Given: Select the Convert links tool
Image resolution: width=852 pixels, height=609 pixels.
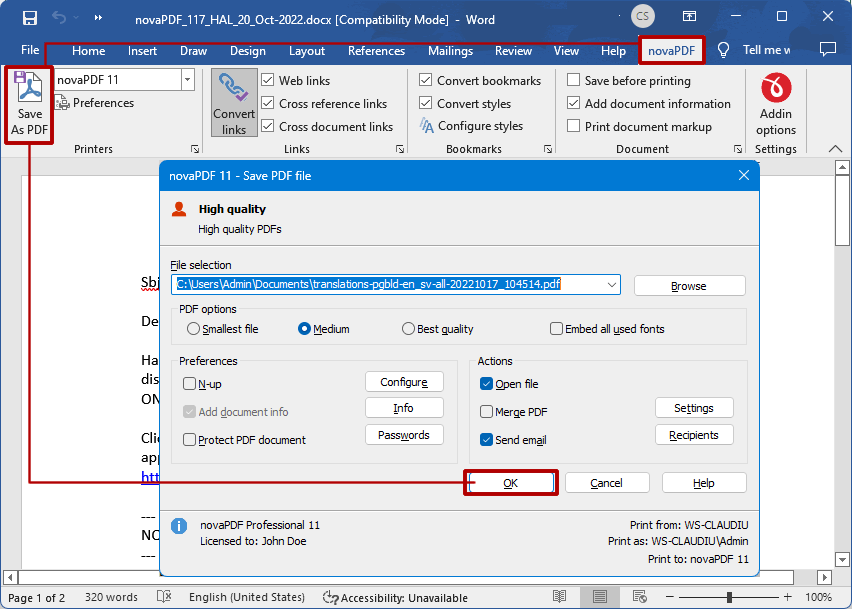Looking at the screenshot, I should tap(234, 102).
